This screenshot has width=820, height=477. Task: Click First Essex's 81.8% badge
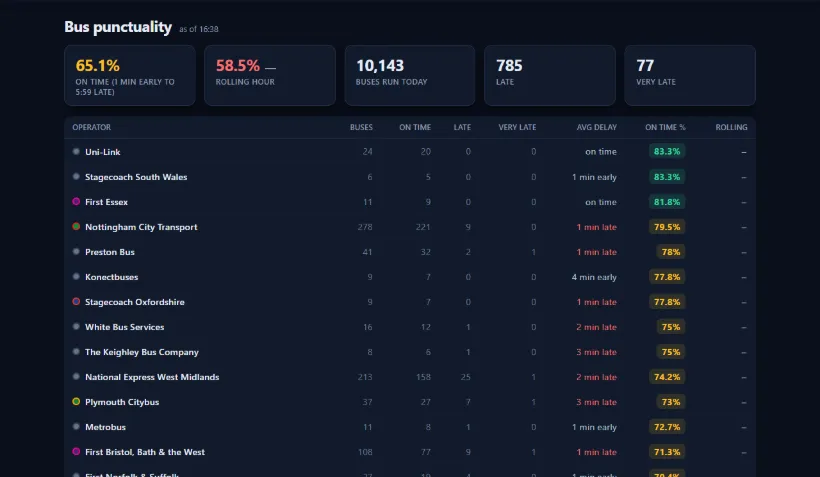(667, 202)
